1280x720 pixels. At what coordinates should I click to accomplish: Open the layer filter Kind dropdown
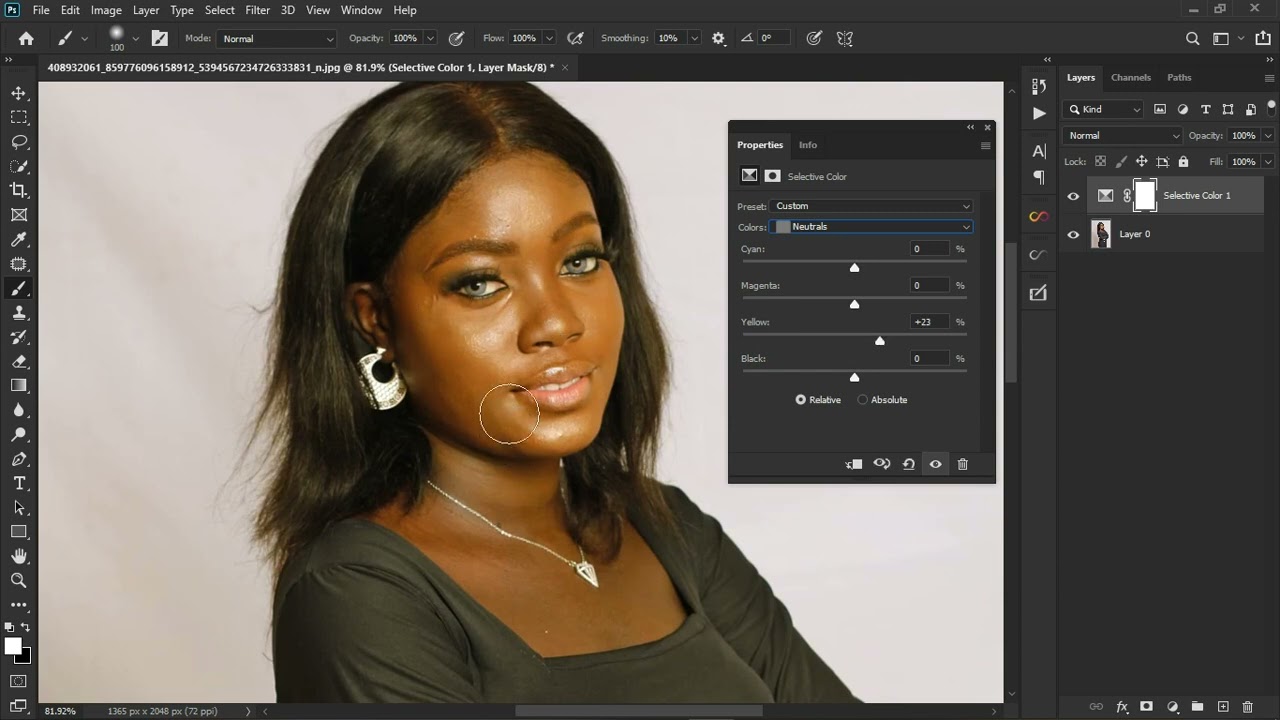pyautogui.click(x=1105, y=109)
